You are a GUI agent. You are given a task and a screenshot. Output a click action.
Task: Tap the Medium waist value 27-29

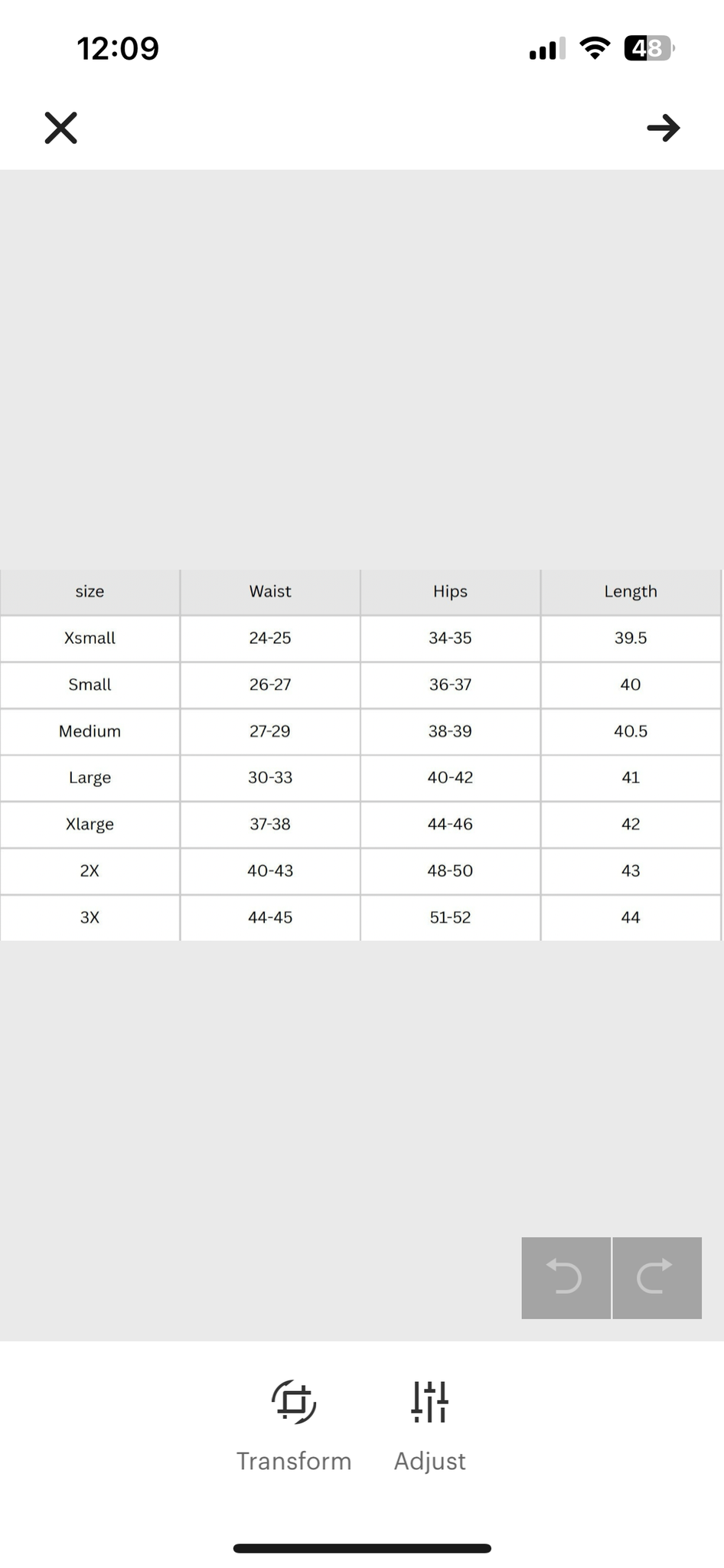[x=270, y=731]
